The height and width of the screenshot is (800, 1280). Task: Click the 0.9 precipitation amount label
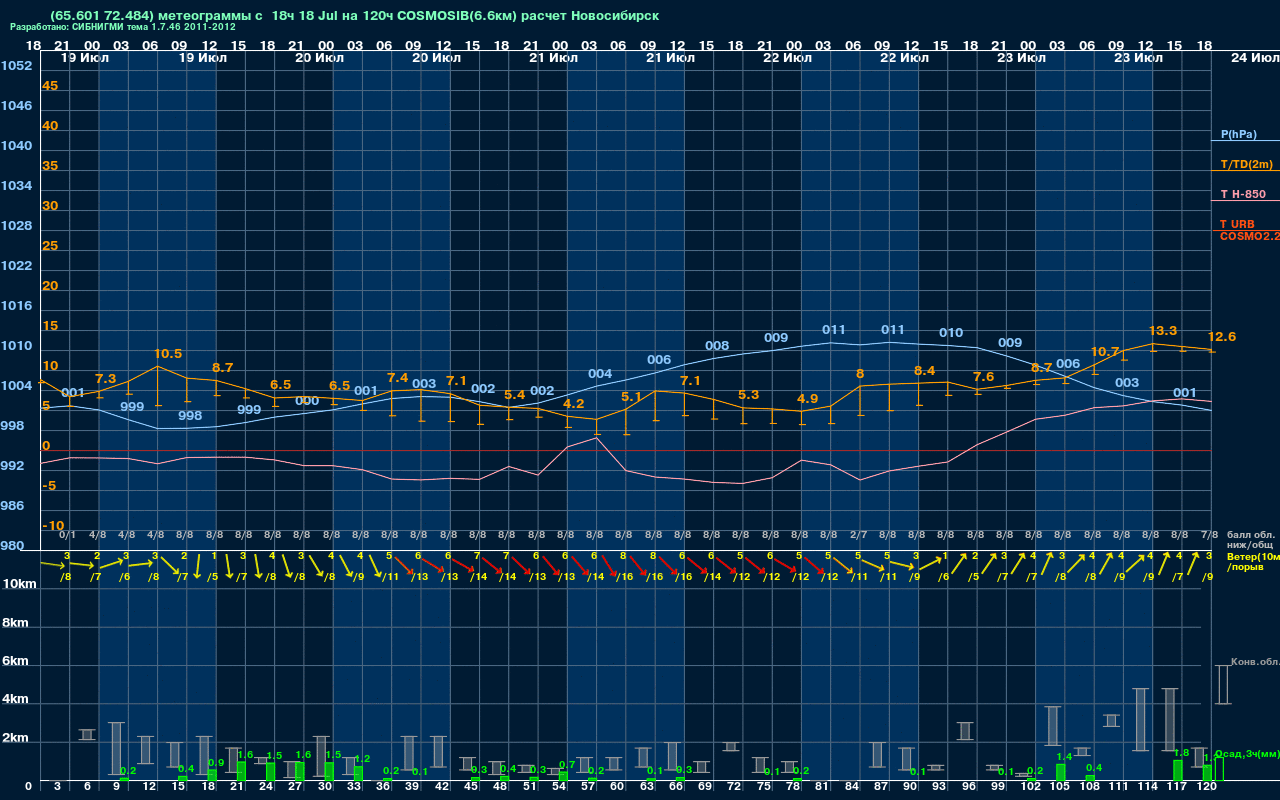216,763
